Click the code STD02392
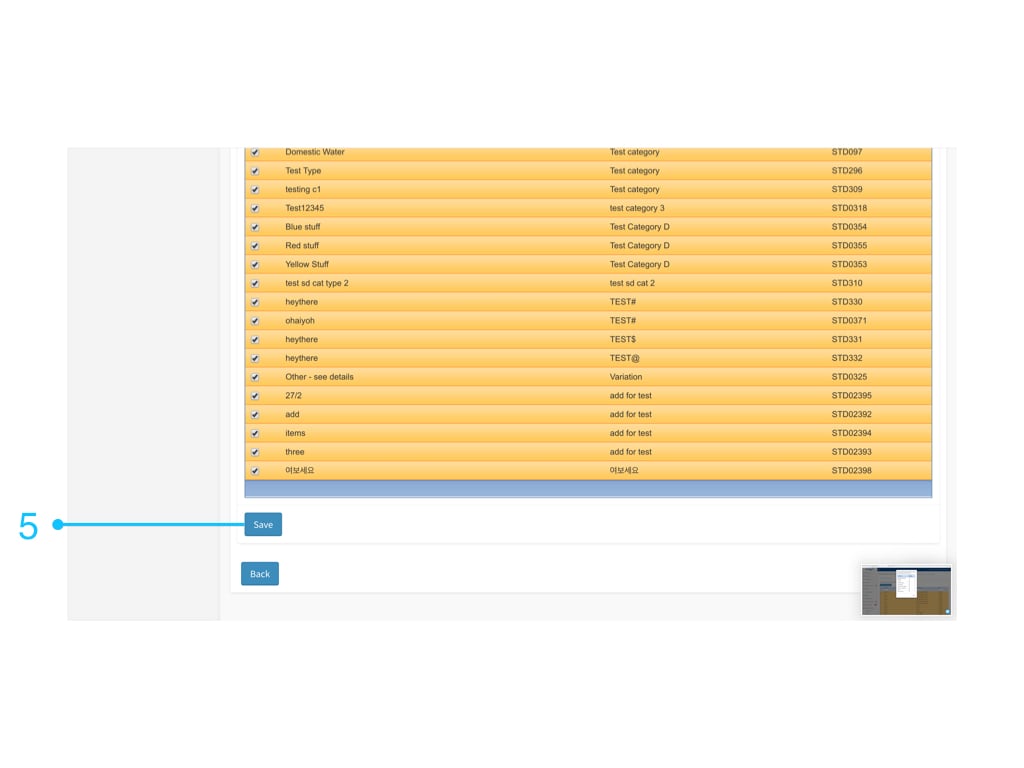Screen dimensions: 1024x768 tap(852, 415)
